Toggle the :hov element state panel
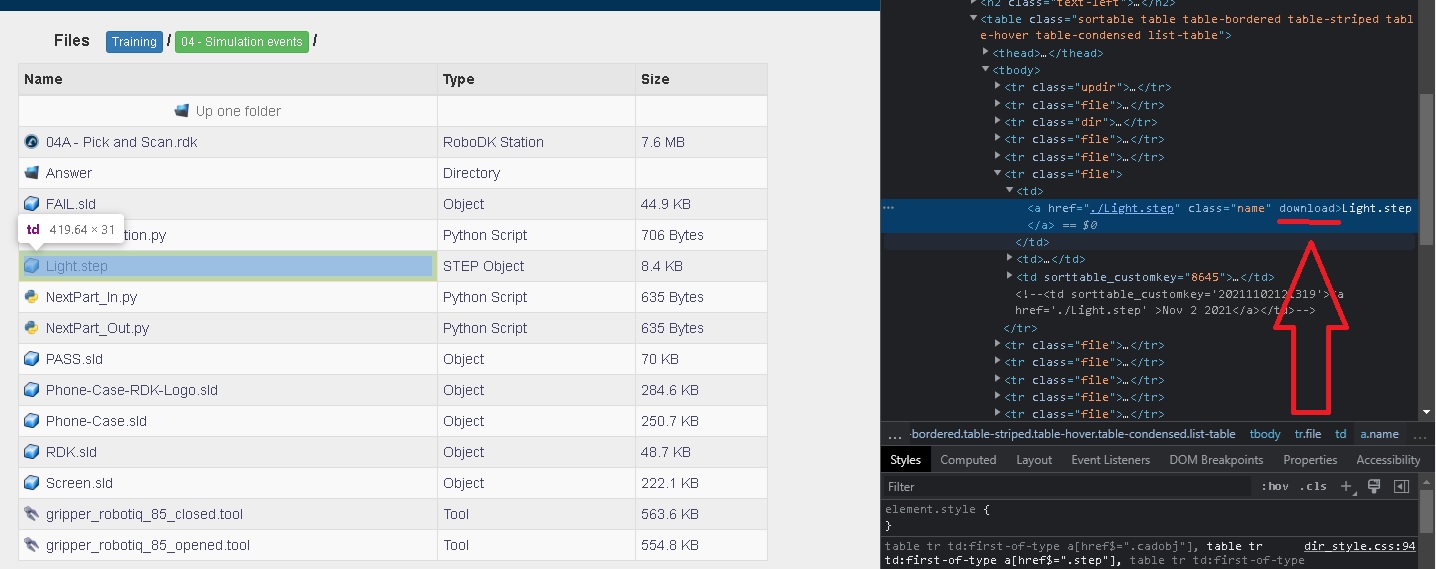 tap(1275, 487)
